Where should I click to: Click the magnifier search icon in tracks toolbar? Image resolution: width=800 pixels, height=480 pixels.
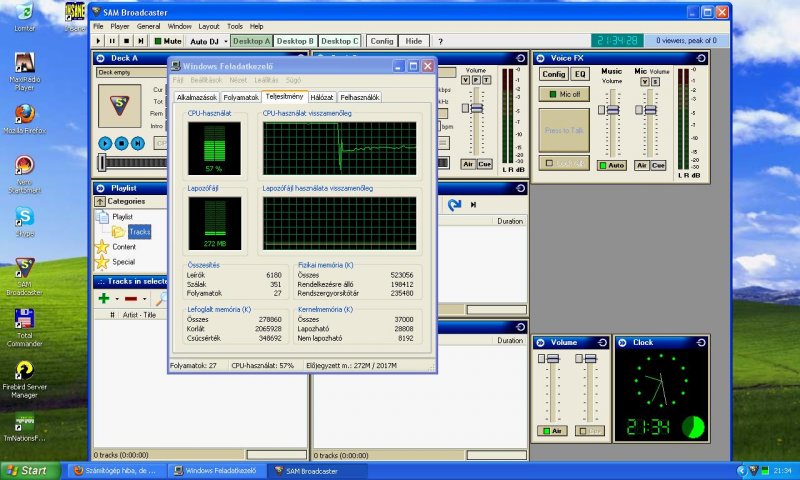click(x=160, y=298)
